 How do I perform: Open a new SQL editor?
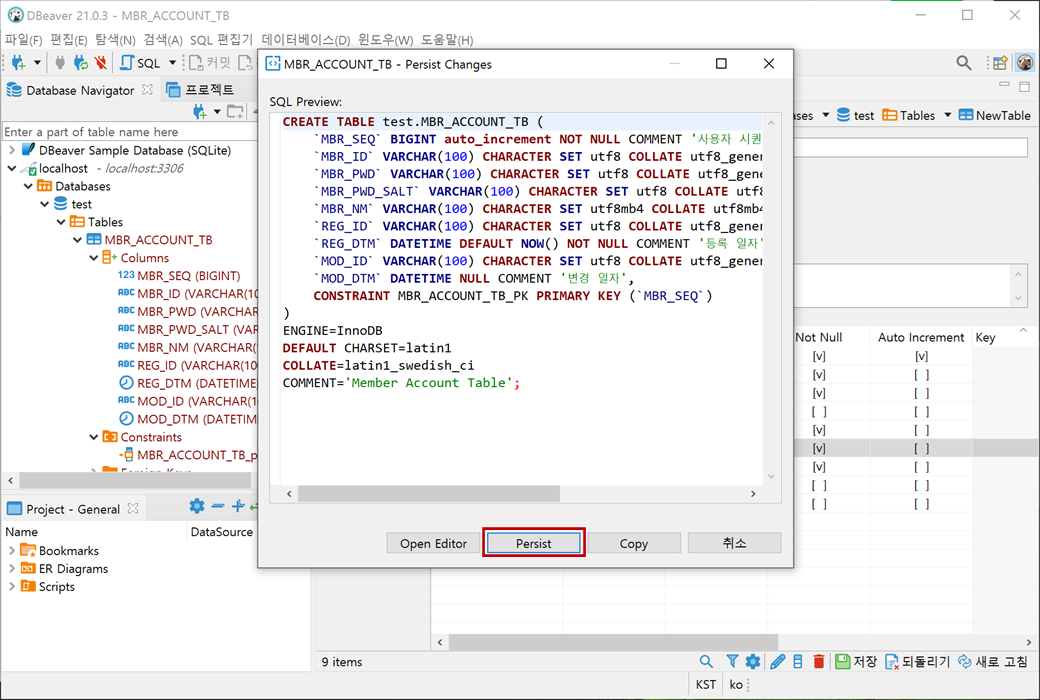click(127, 62)
